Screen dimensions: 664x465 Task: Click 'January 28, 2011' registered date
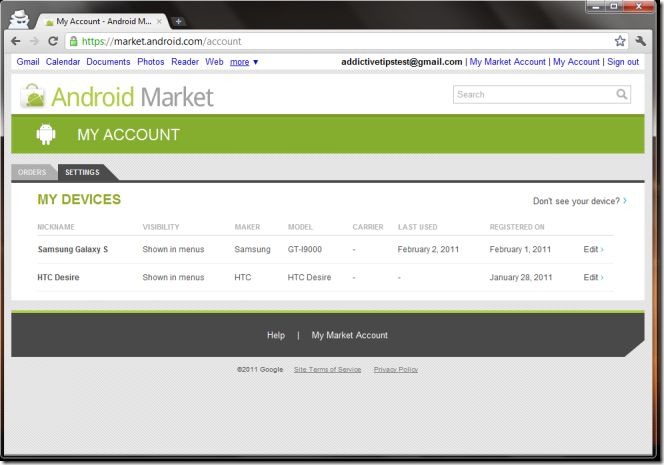(521, 277)
